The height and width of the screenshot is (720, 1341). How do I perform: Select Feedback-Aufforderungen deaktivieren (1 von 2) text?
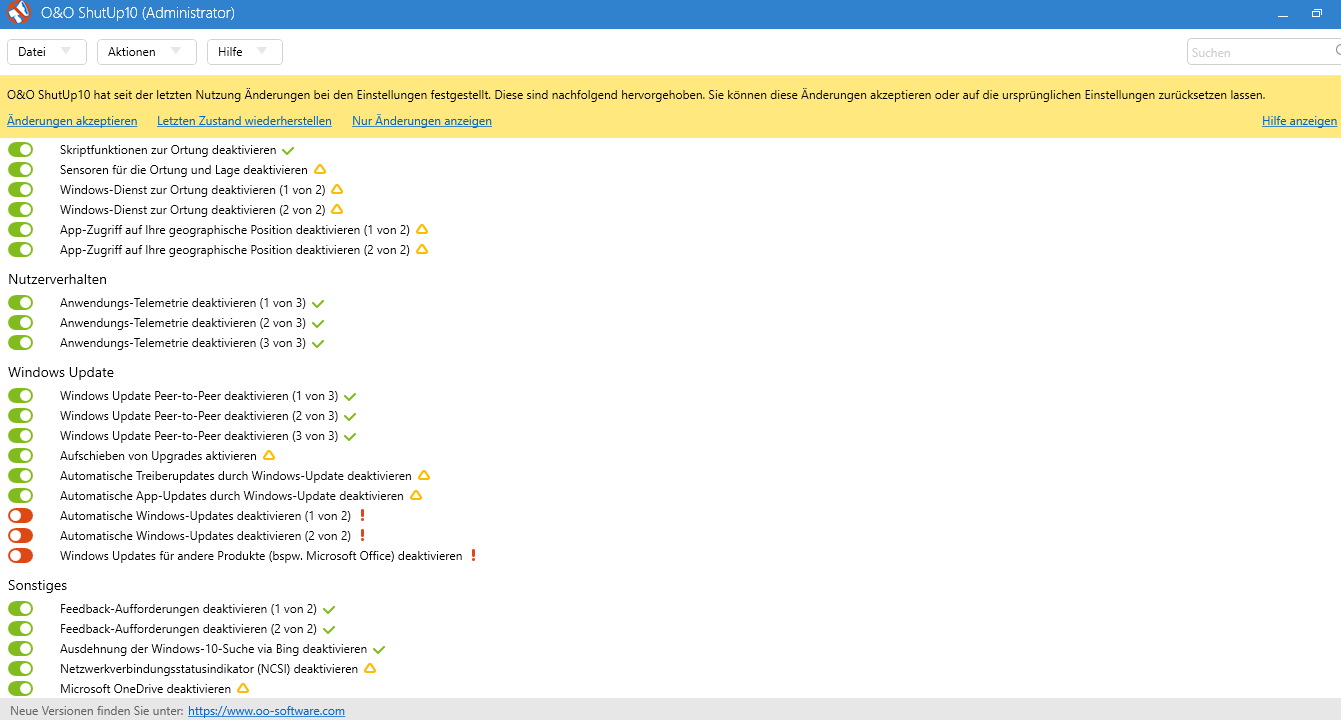coord(188,609)
